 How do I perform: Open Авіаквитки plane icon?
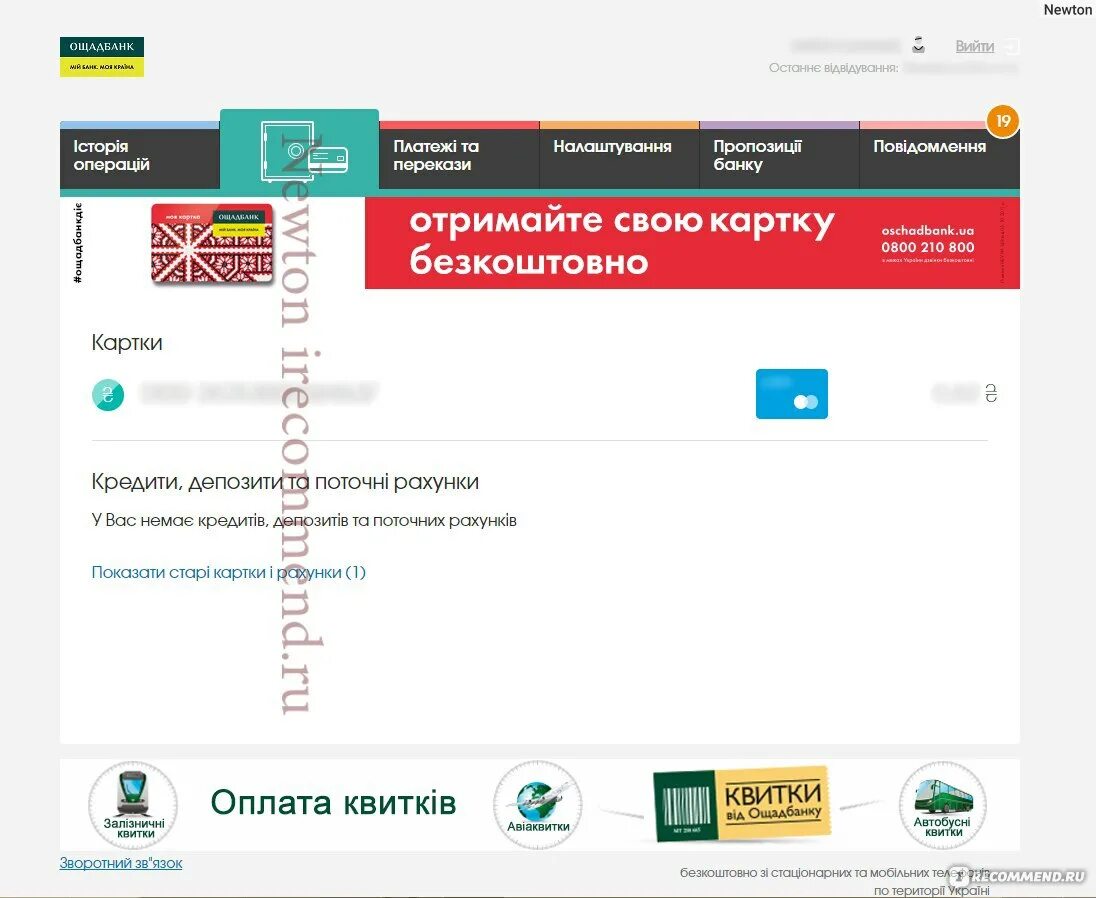pos(538,805)
